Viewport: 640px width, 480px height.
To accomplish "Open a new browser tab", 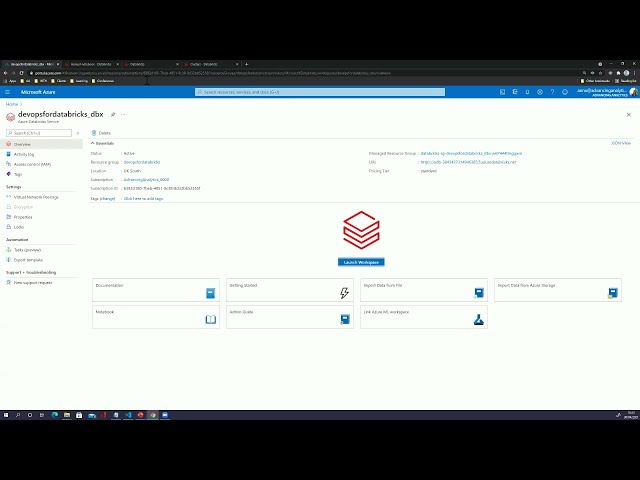I will click(x=247, y=64).
